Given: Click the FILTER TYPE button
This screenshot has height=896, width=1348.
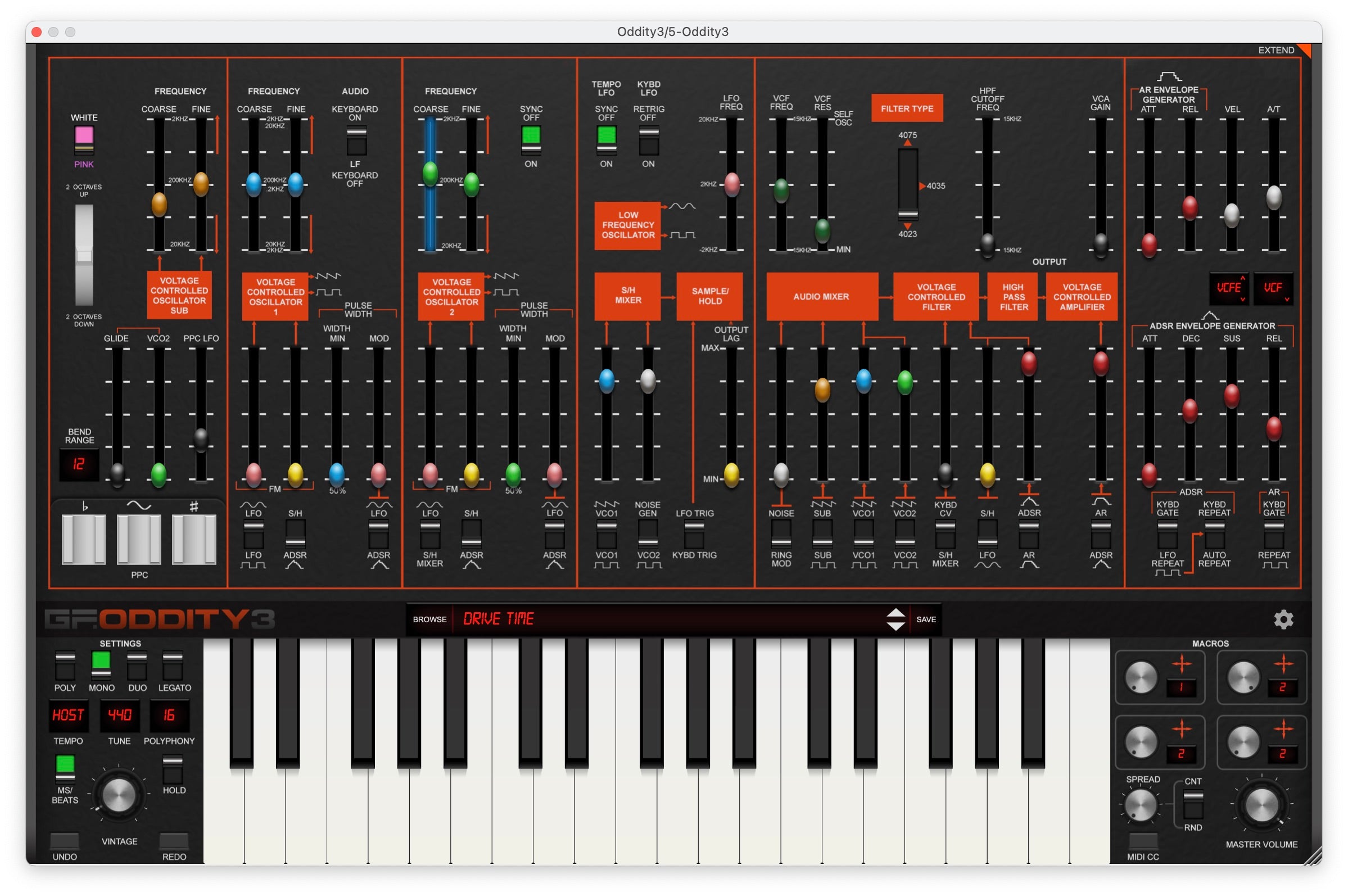Looking at the screenshot, I should (907, 108).
